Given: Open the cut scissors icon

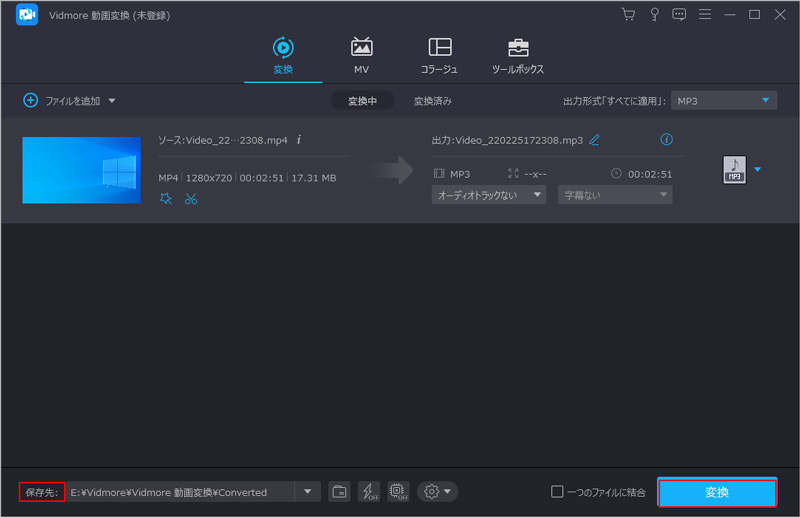Looking at the screenshot, I should [191, 199].
